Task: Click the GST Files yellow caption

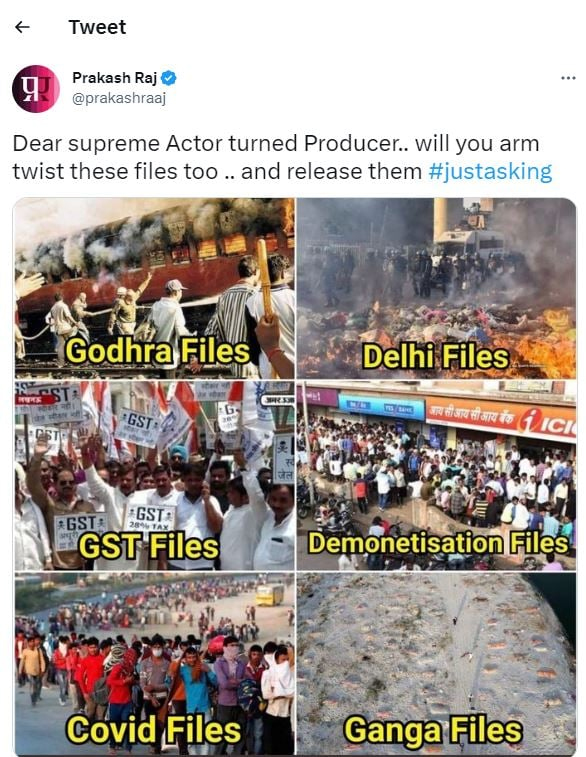Action: click(x=149, y=546)
